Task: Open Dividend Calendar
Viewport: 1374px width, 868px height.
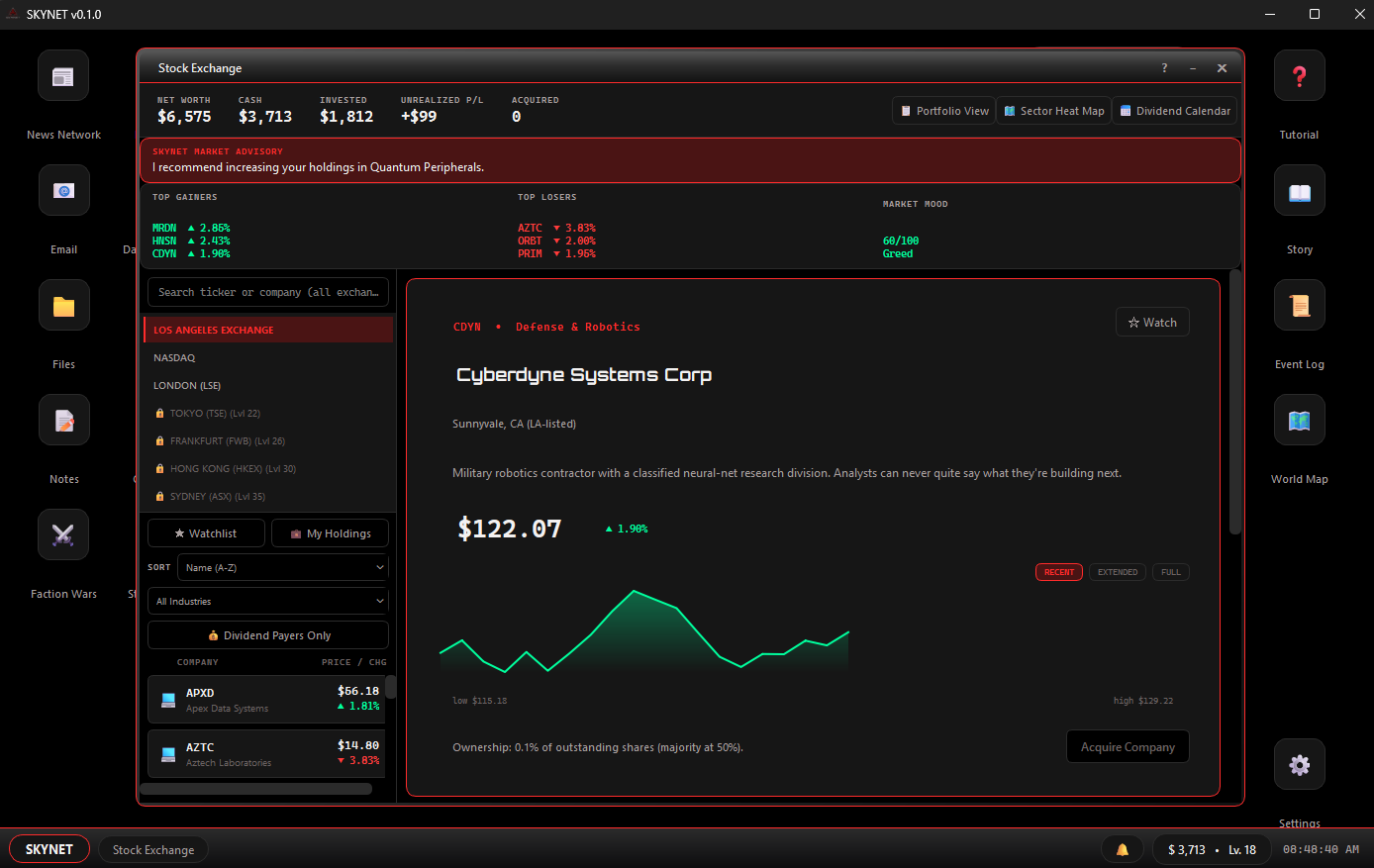Action: click(x=1174, y=111)
